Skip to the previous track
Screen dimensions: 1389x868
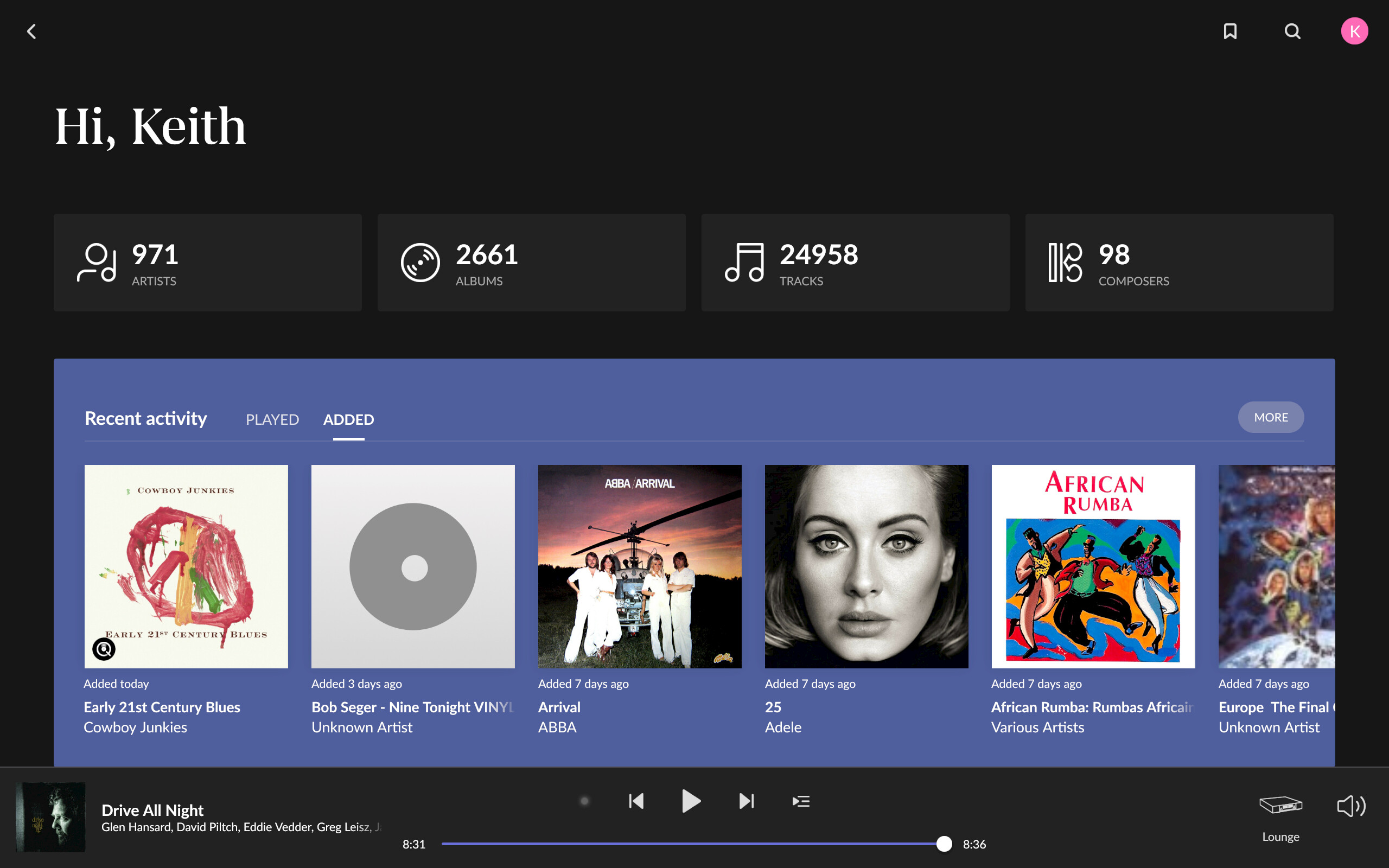[x=636, y=801]
